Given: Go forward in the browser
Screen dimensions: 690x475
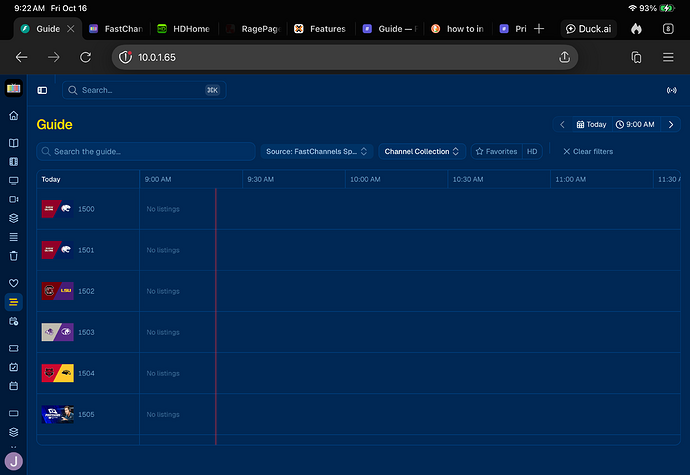Looking at the screenshot, I should 54,57.
